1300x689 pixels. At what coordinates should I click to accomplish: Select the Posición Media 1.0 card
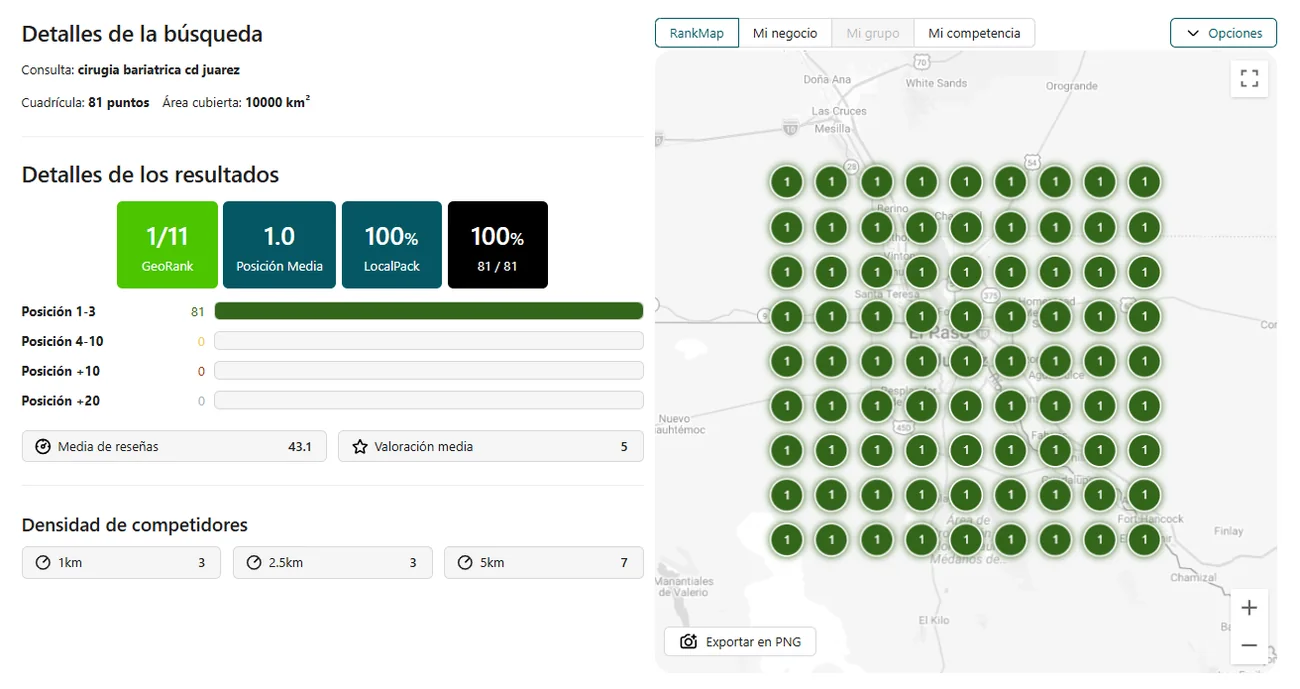pos(279,245)
